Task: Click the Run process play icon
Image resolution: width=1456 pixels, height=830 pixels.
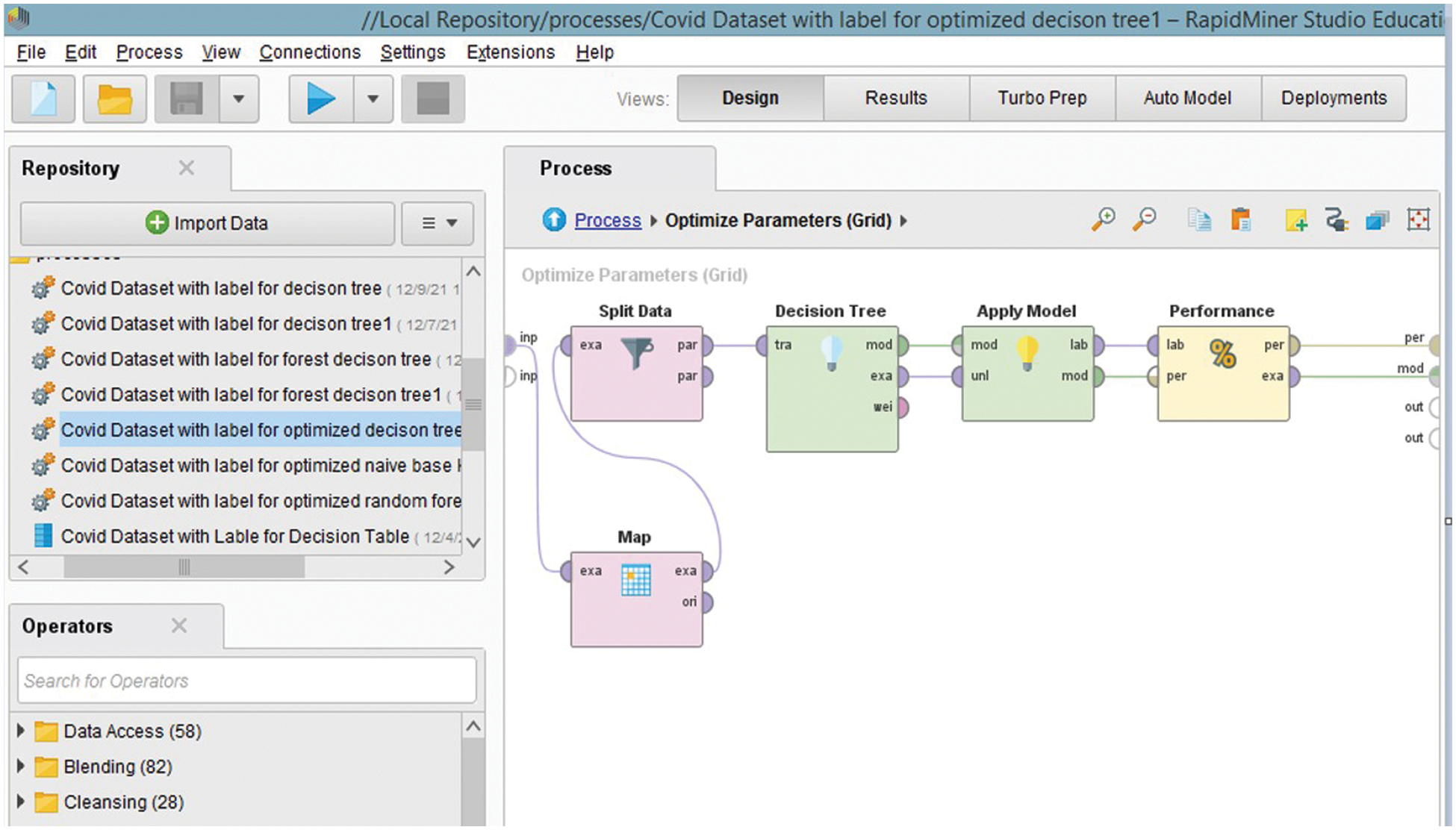Action: coord(321,99)
